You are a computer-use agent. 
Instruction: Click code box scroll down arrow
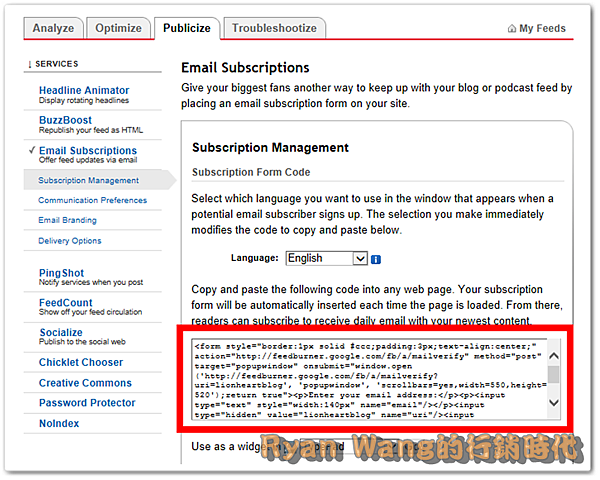coord(553,402)
